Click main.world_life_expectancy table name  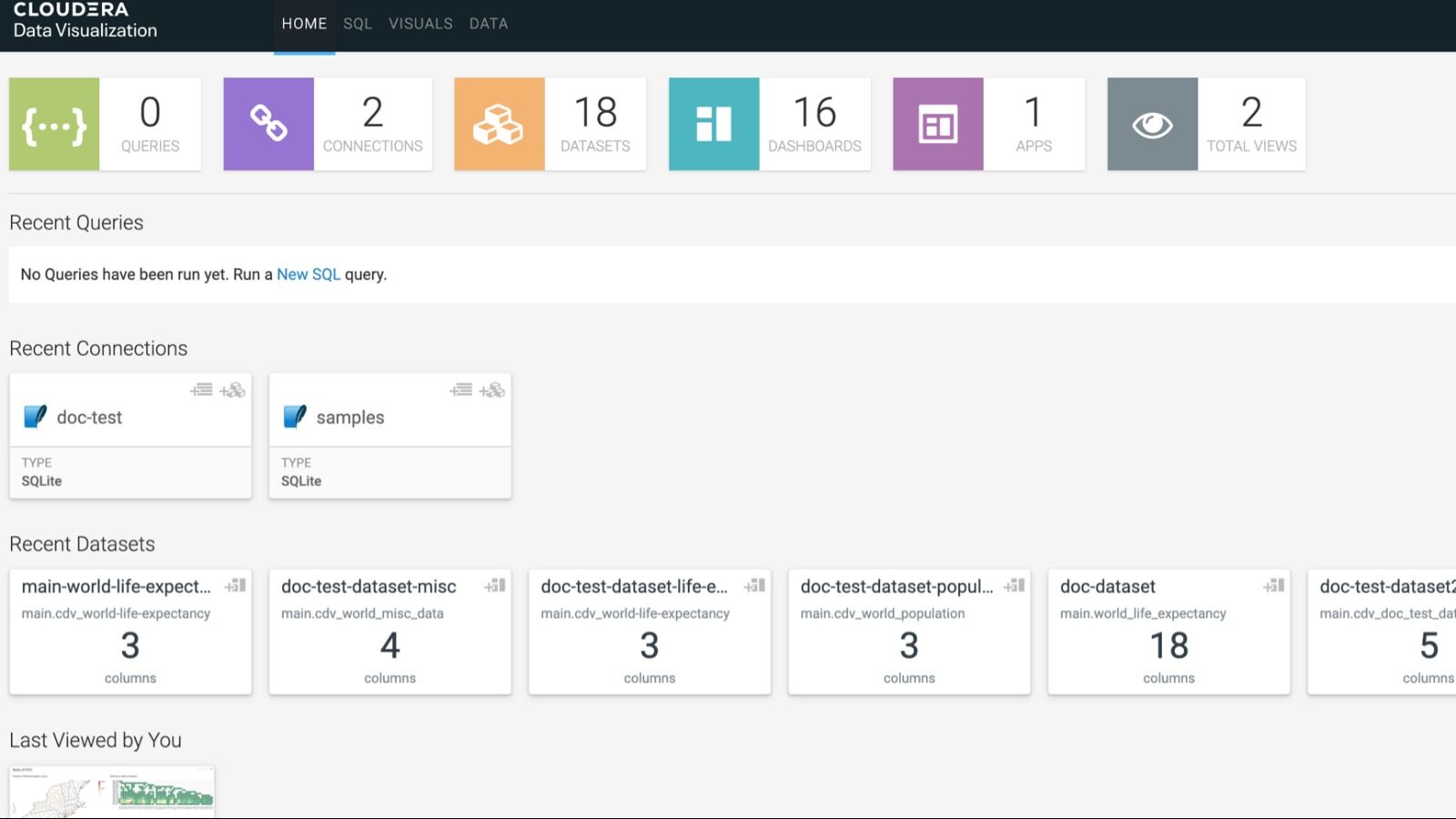[1143, 613]
